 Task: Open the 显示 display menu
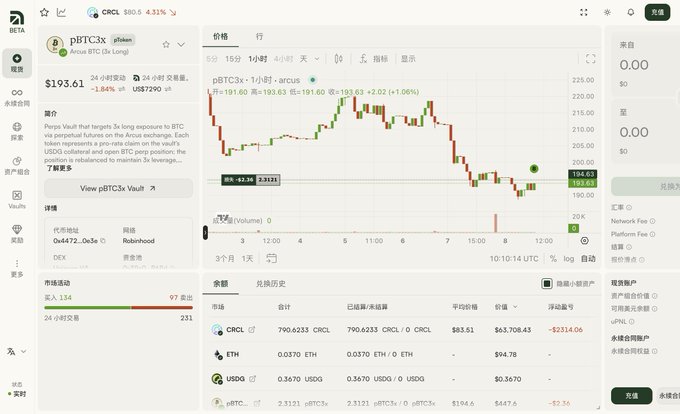pos(408,59)
